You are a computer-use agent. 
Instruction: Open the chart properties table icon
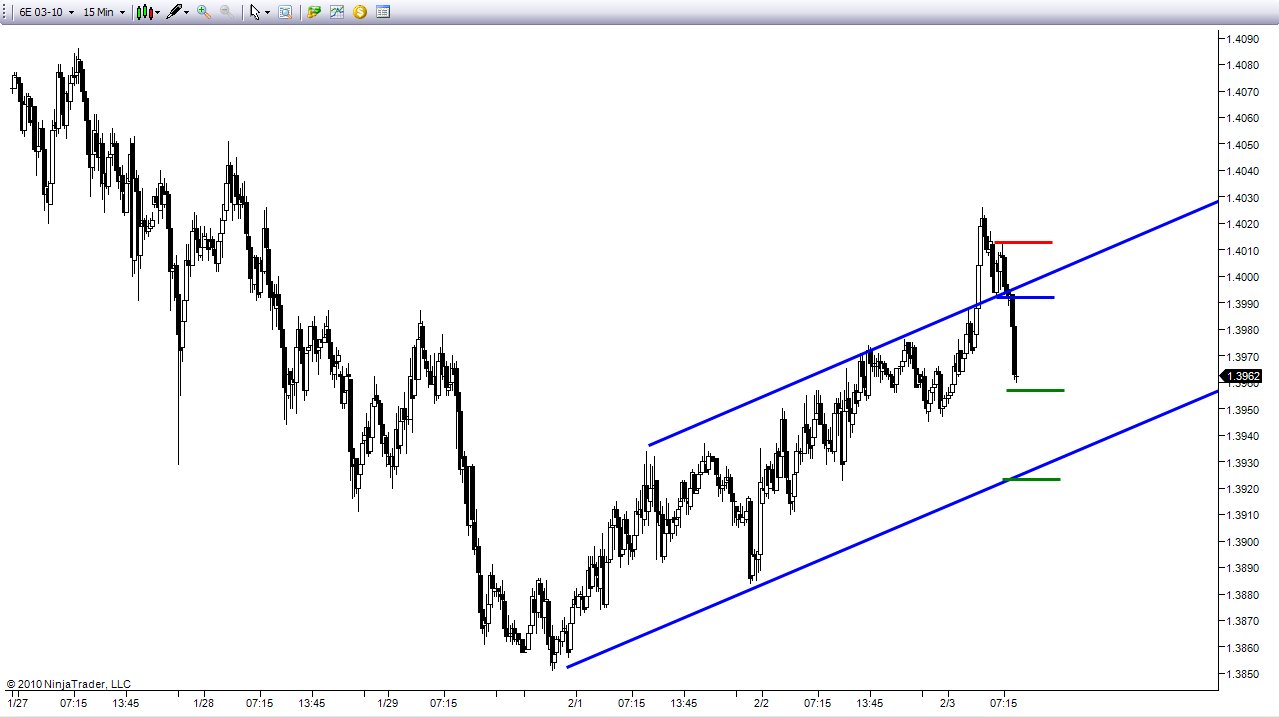pyautogui.click(x=383, y=12)
